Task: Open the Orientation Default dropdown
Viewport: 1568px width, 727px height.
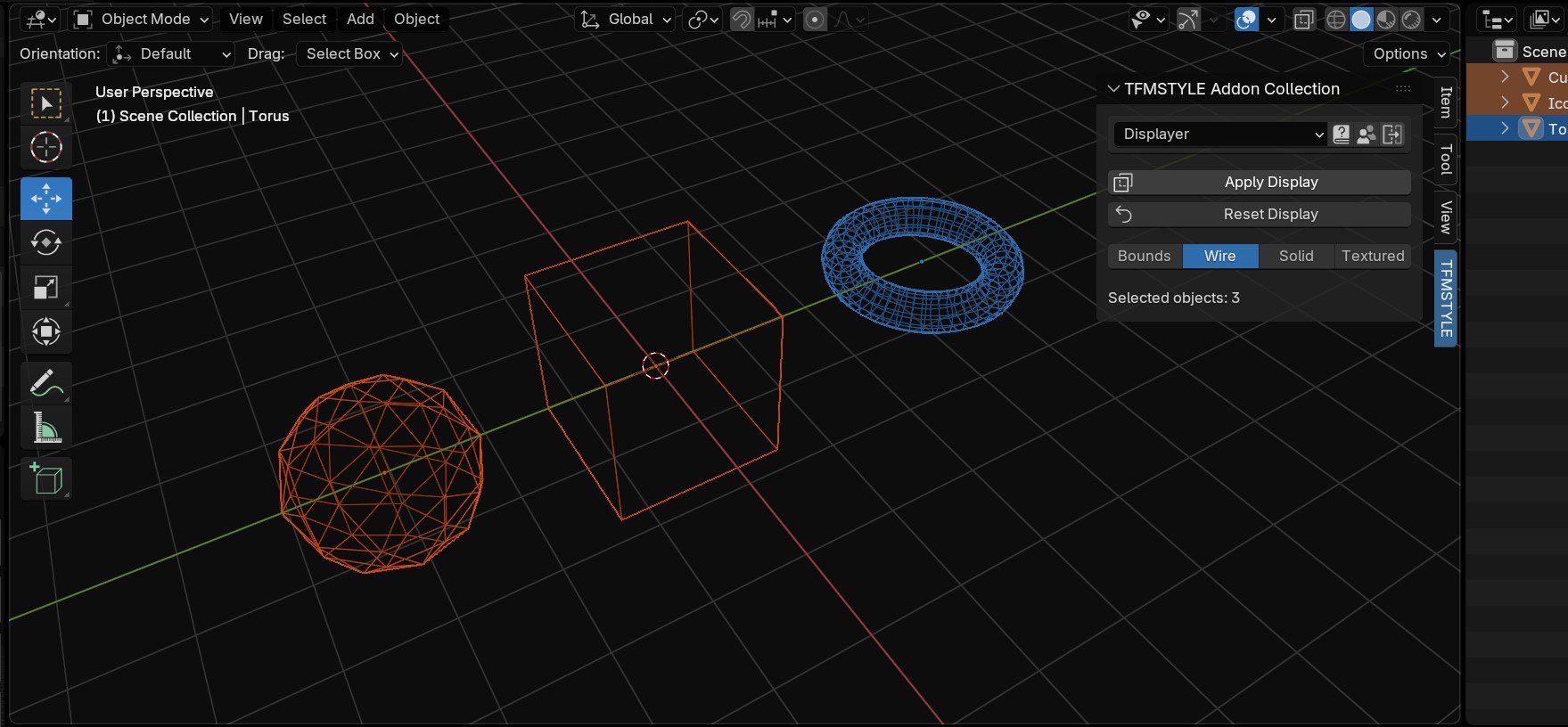Action: pyautogui.click(x=171, y=54)
